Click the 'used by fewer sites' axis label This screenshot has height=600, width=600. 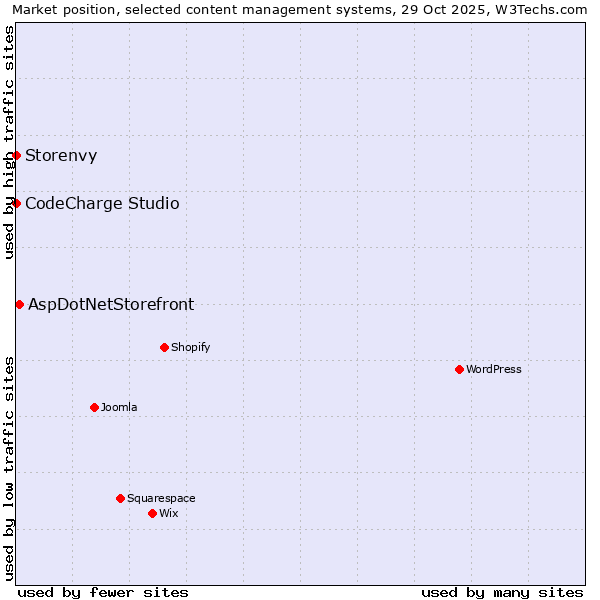click(x=103, y=592)
